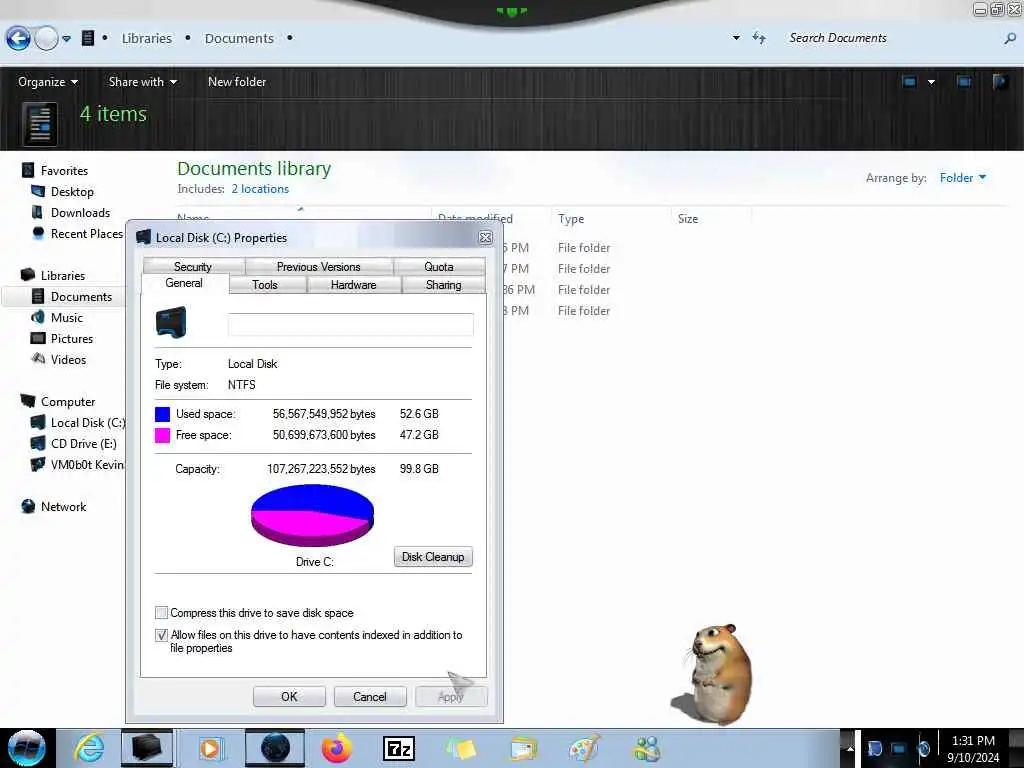Toggle the preview pane icon
Viewport: 1024px width, 768px height.
pyautogui.click(x=964, y=82)
